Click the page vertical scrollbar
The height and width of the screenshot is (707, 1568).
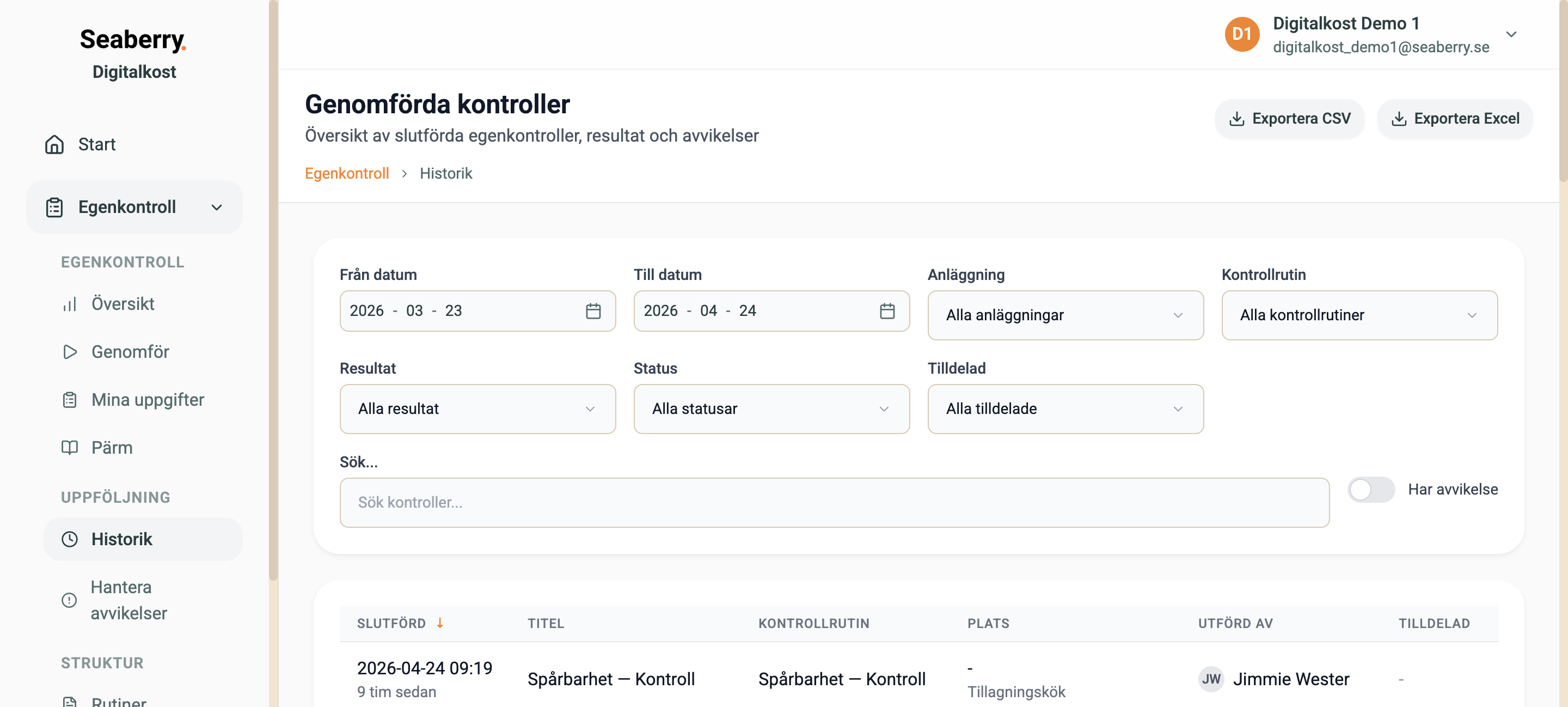pos(1563,92)
